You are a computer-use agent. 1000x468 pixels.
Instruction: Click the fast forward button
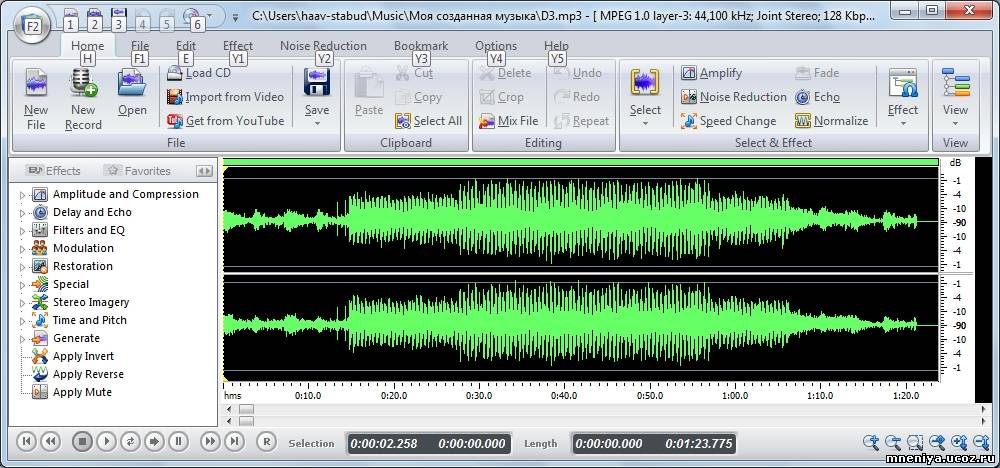(x=210, y=441)
